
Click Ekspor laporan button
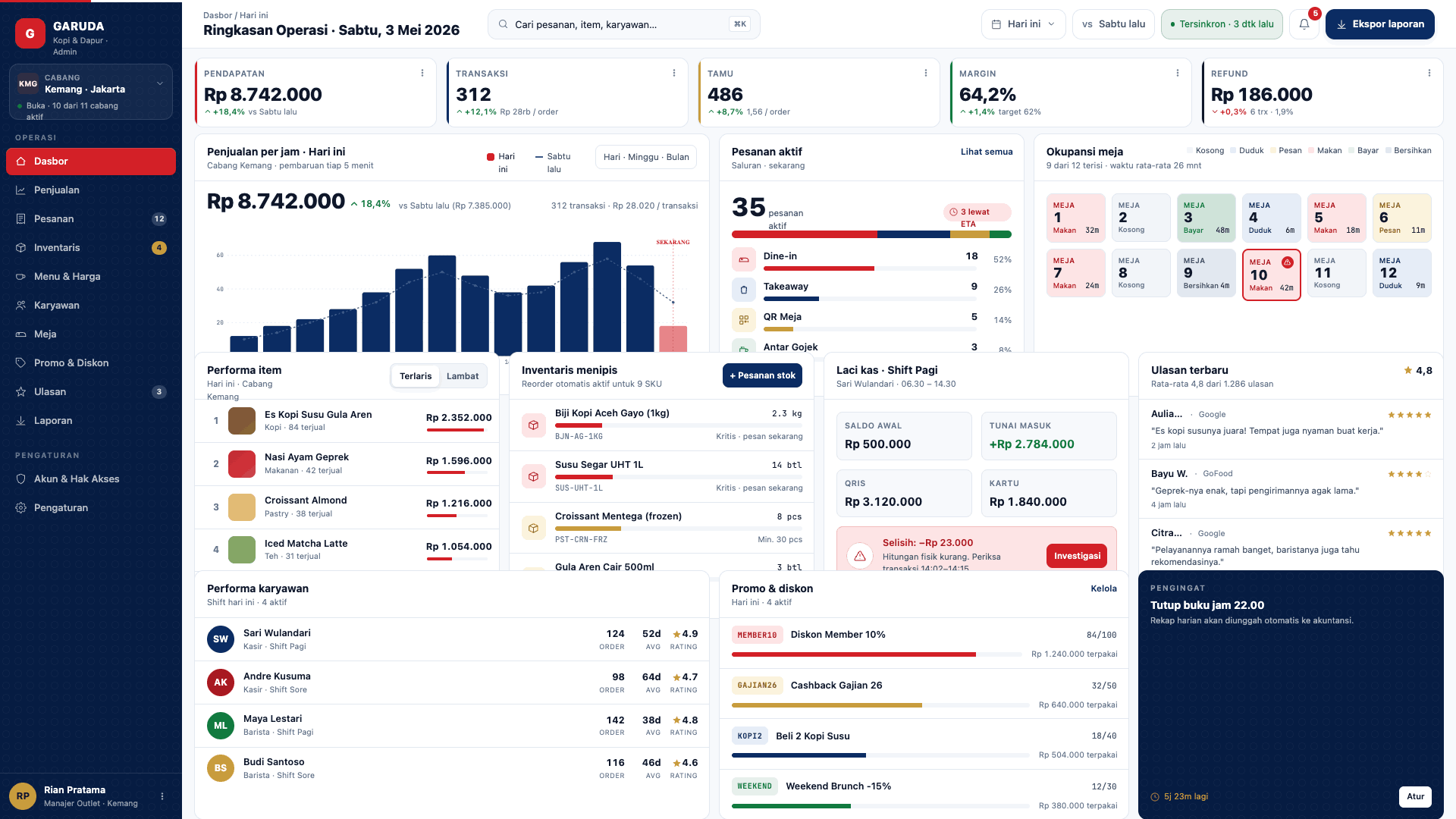click(x=1380, y=24)
